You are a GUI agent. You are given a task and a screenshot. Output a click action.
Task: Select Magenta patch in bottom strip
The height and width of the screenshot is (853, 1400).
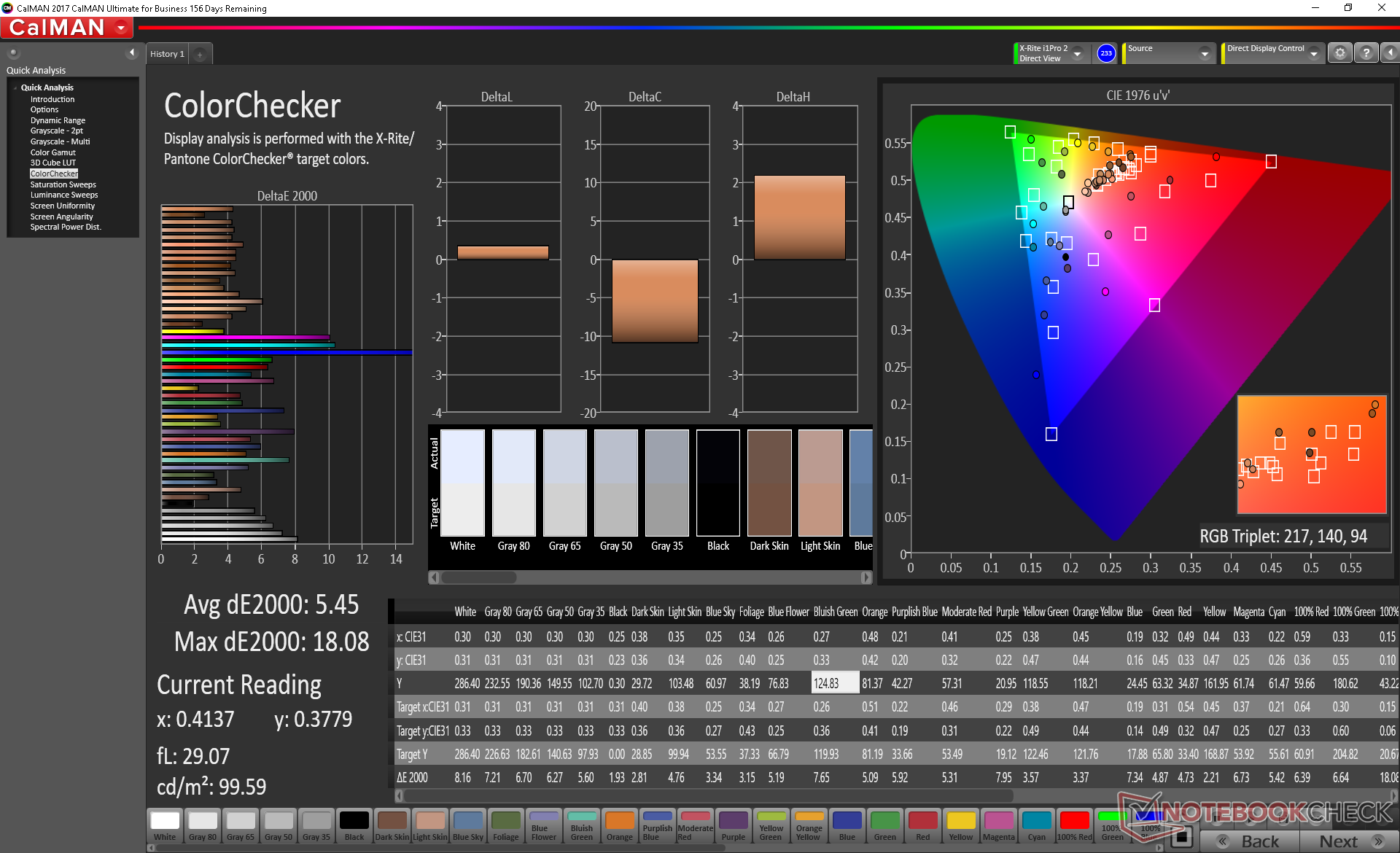(999, 826)
